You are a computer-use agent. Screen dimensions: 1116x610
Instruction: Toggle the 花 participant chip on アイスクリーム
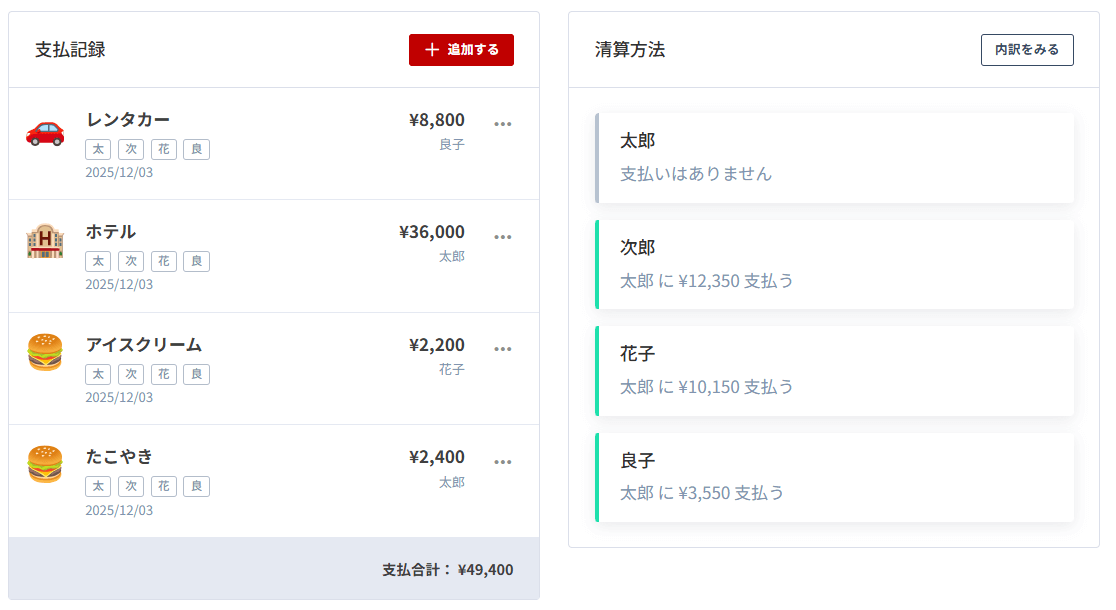(x=163, y=373)
